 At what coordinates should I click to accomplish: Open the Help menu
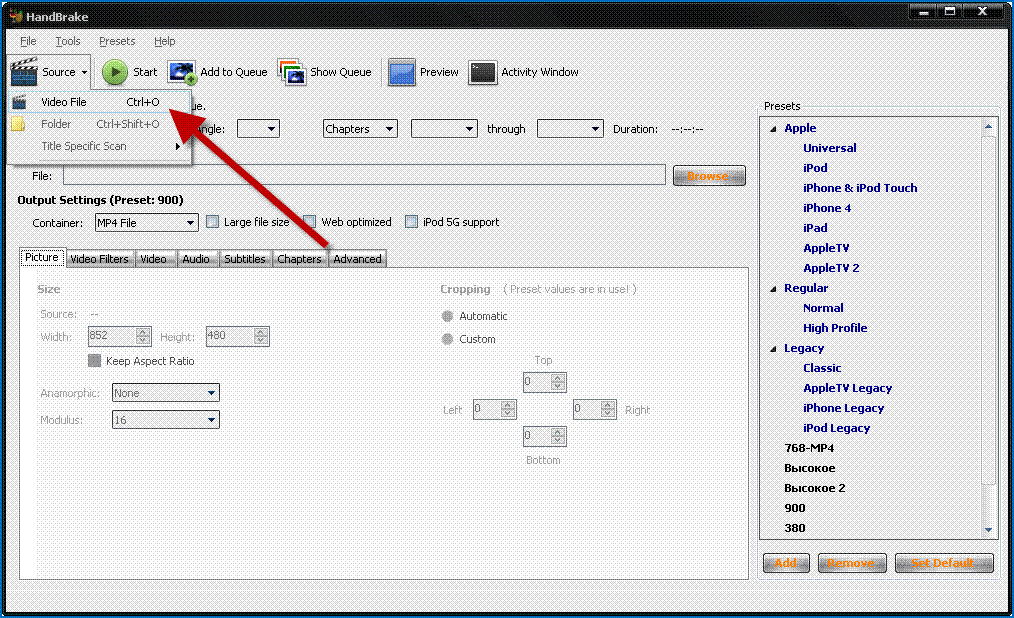164,41
